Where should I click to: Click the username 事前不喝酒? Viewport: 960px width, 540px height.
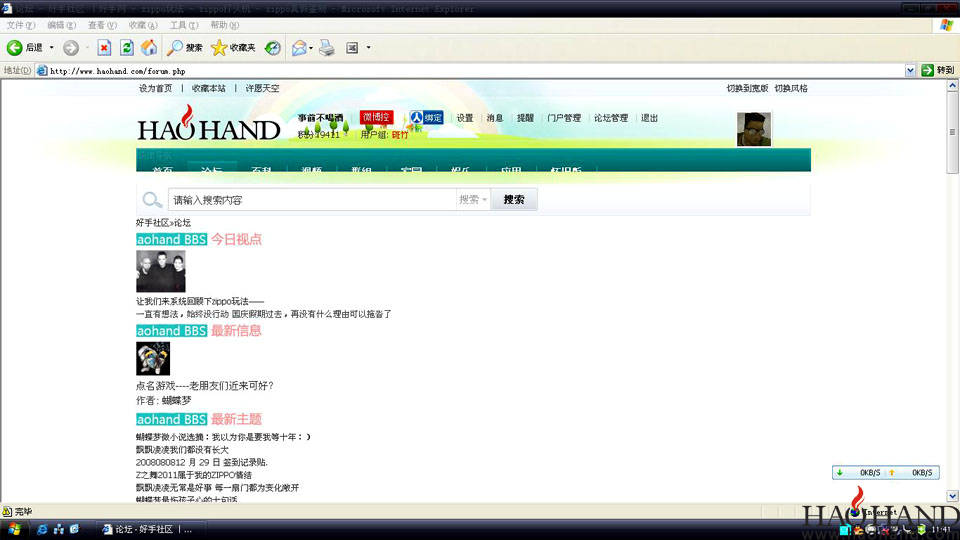[x=320, y=118]
